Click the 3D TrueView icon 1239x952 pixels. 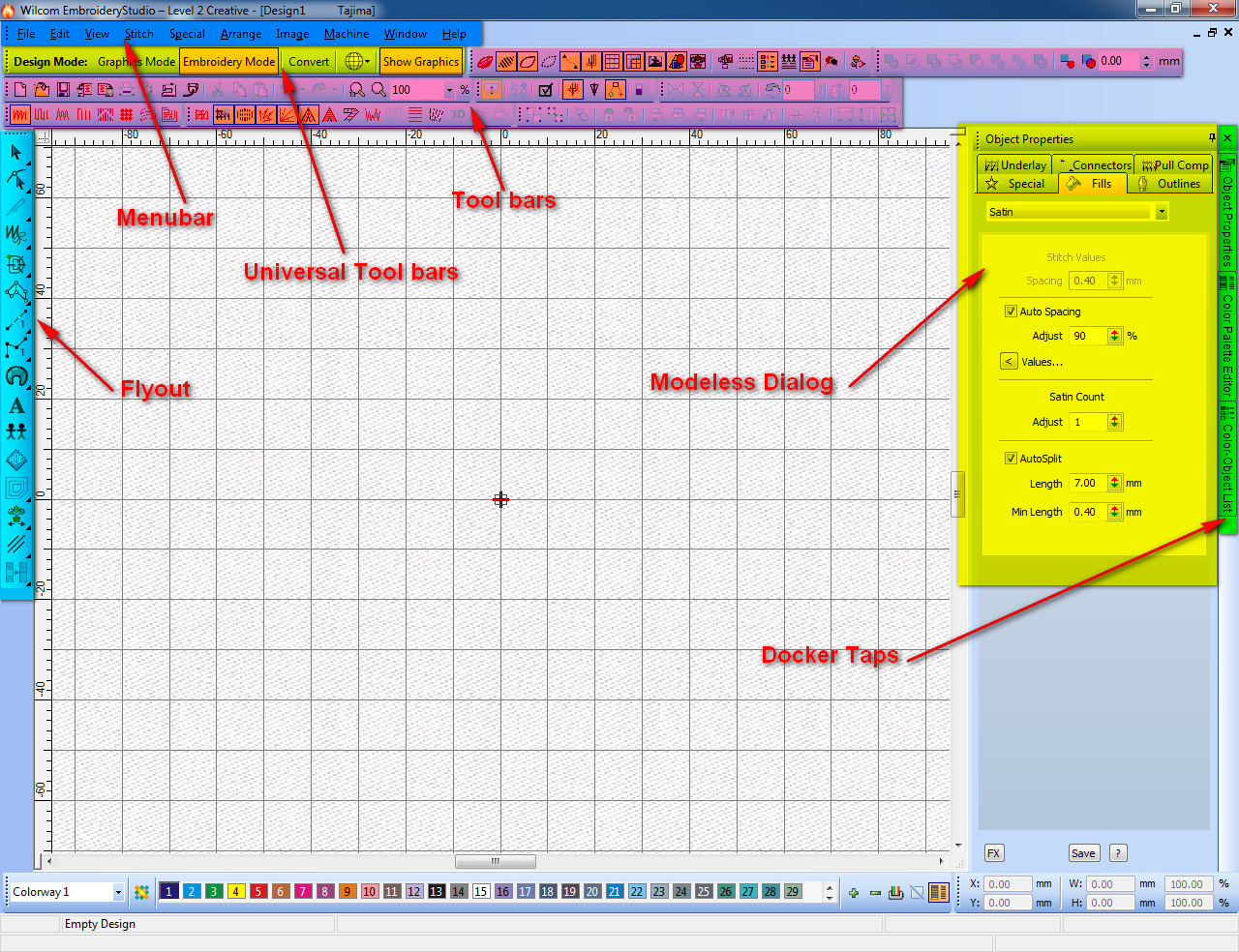coord(458,115)
